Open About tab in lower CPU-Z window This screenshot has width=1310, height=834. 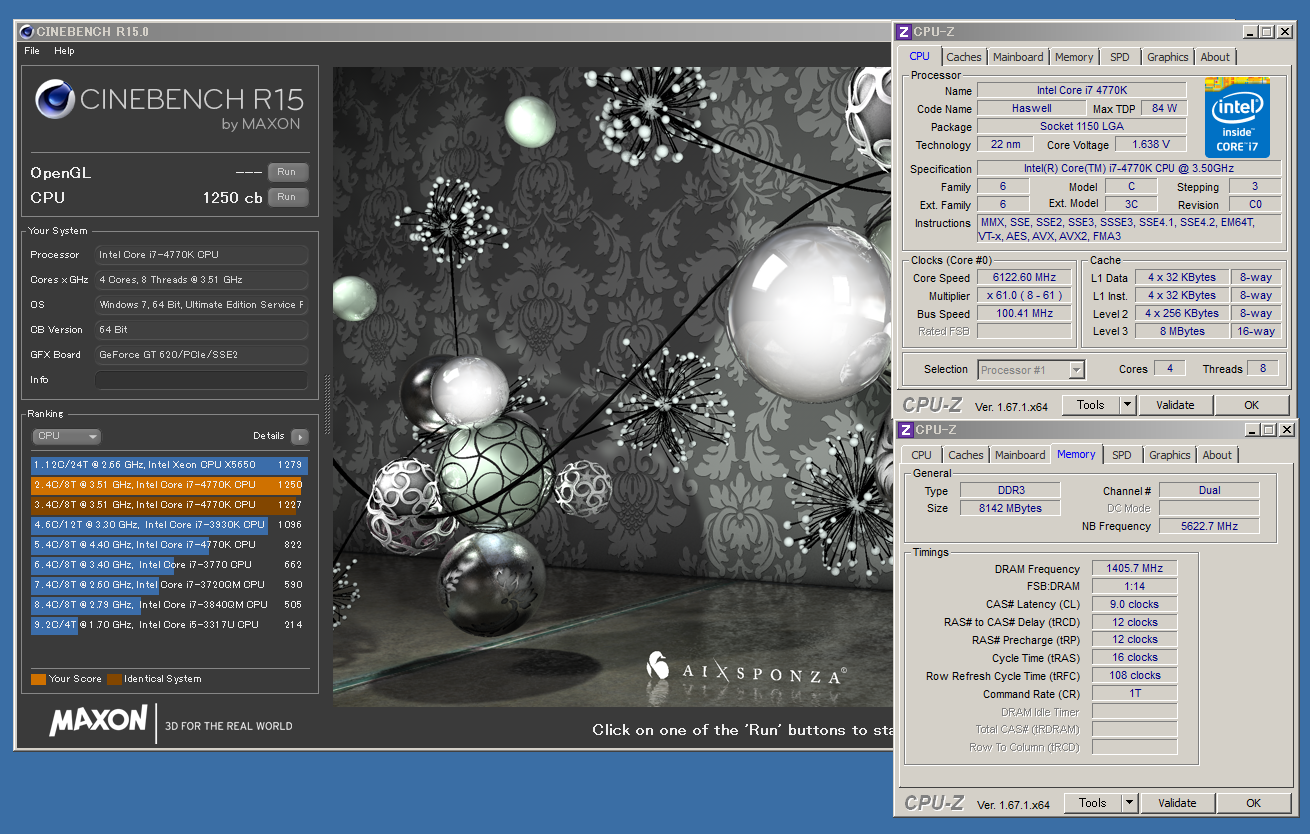point(1217,455)
